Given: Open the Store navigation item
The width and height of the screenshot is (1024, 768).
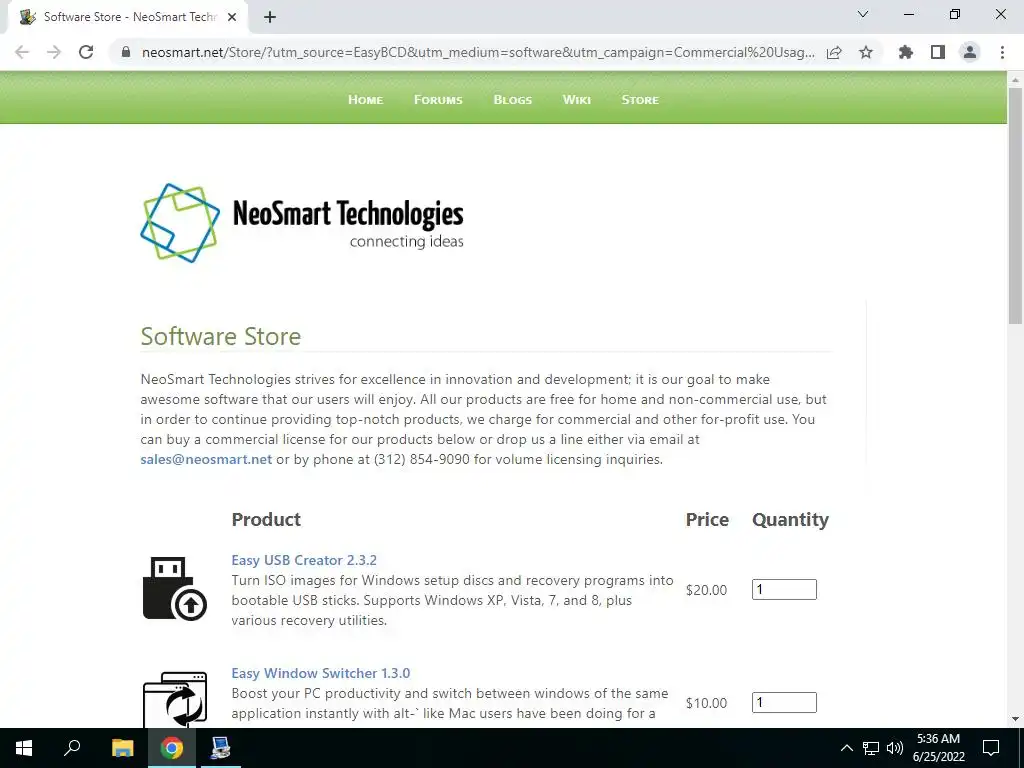Looking at the screenshot, I should (640, 99).
